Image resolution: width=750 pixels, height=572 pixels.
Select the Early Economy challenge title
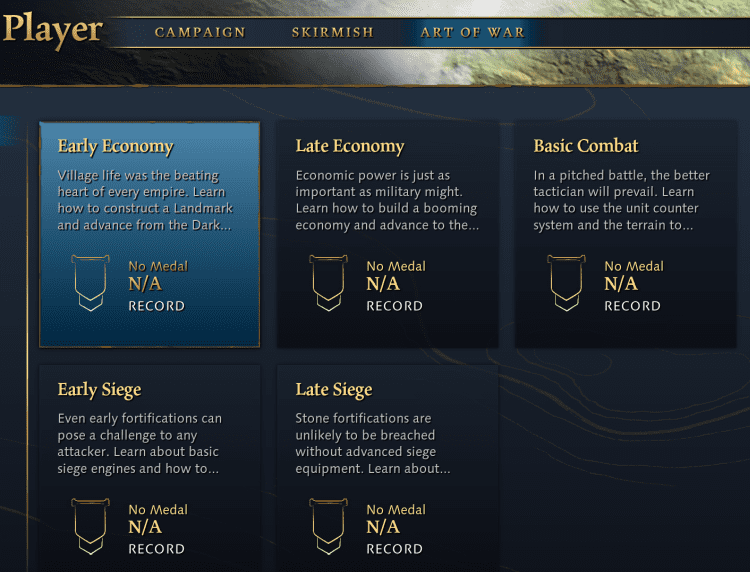(x=115, y=146)
